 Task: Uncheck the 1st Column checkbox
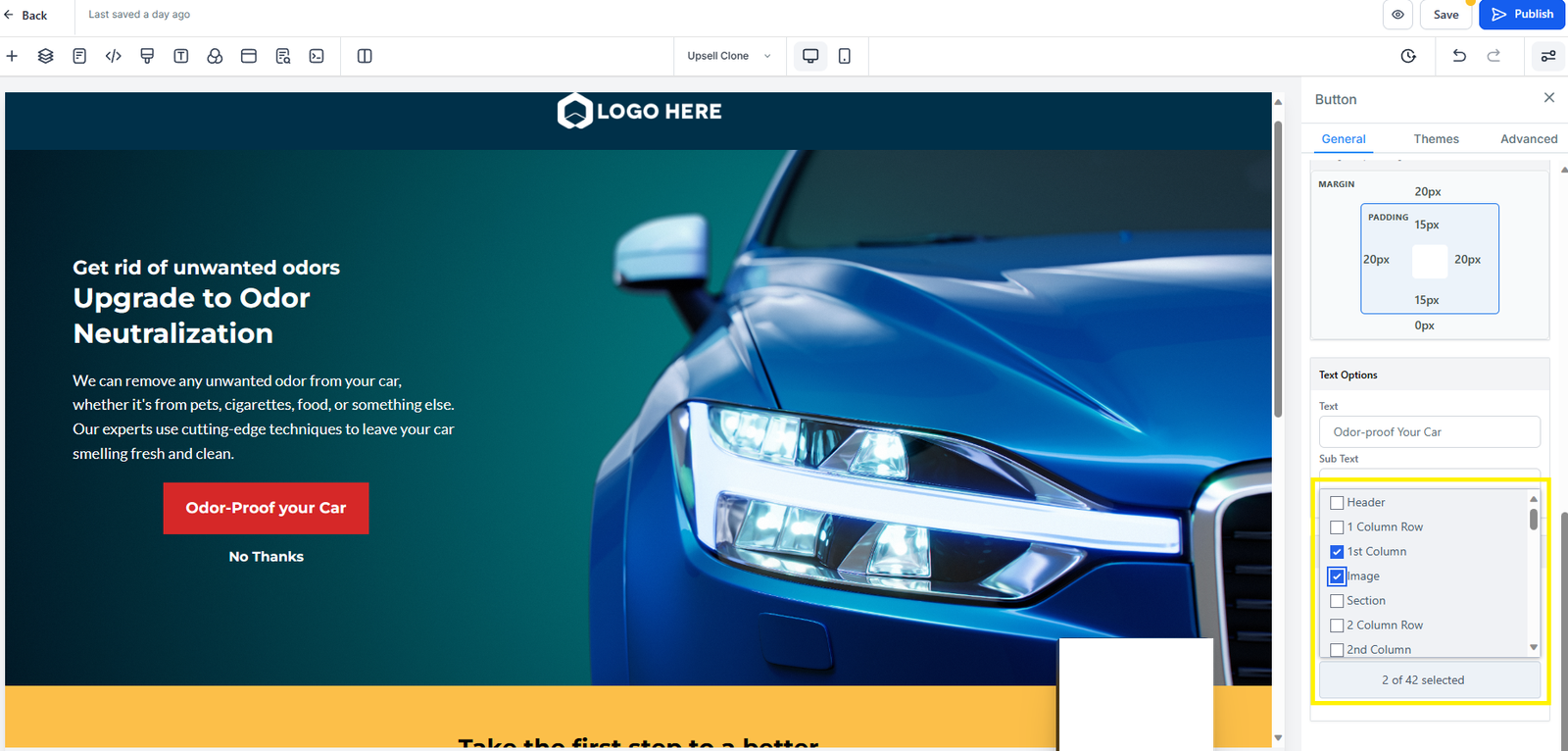pos(1337,552)
